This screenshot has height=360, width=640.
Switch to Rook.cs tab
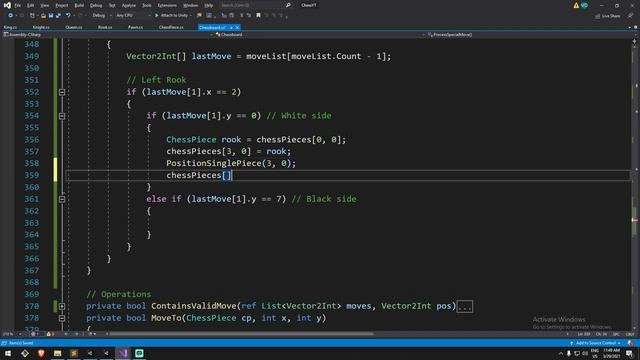(105, 27)
